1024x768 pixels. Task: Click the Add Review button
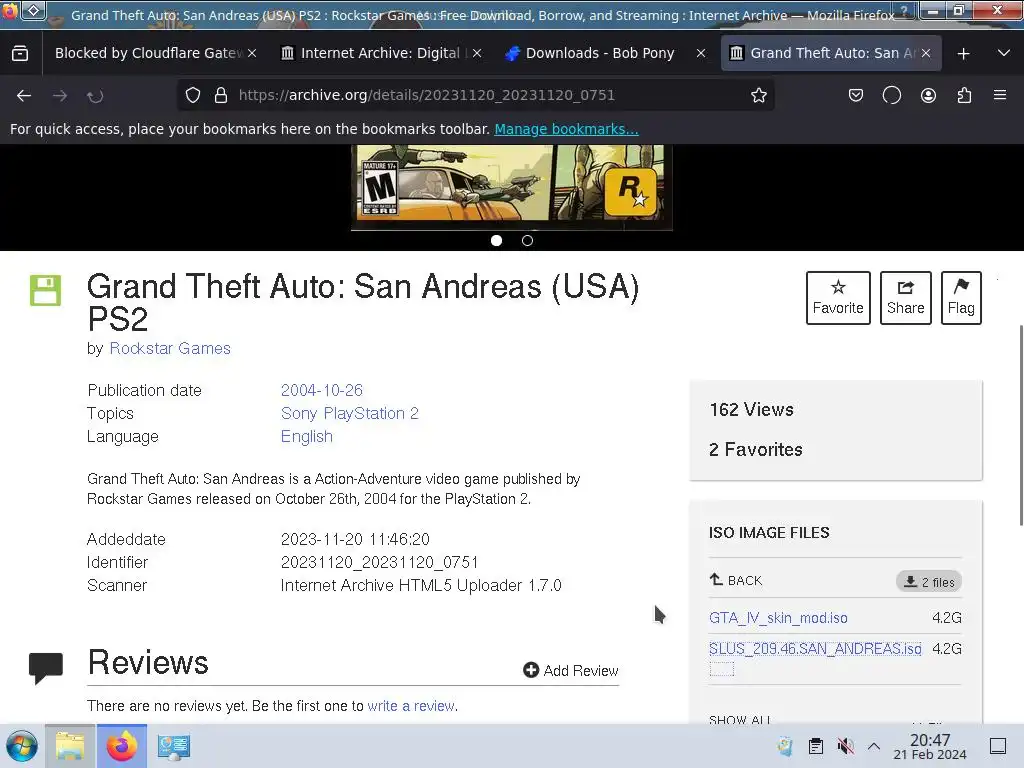tap(571, 671)
